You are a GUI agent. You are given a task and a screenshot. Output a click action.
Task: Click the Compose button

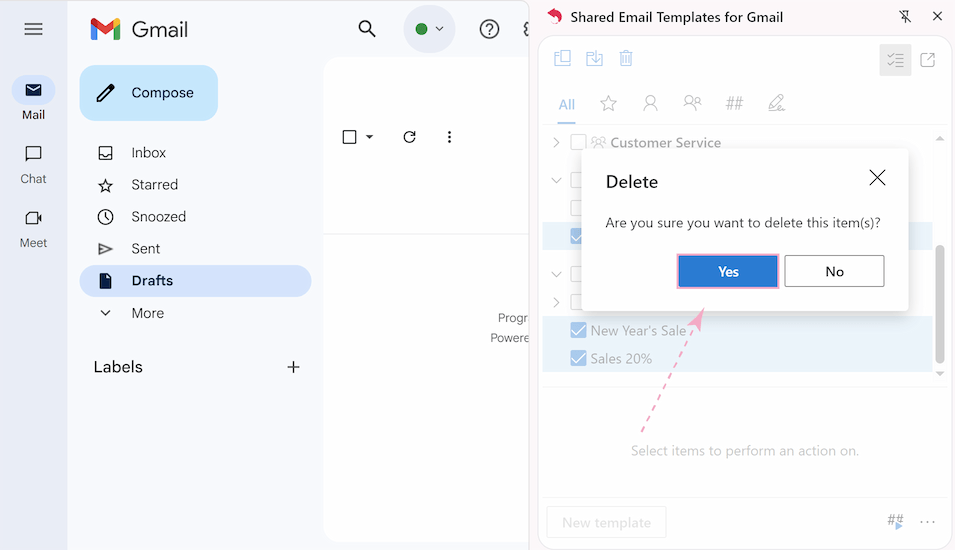149,93
